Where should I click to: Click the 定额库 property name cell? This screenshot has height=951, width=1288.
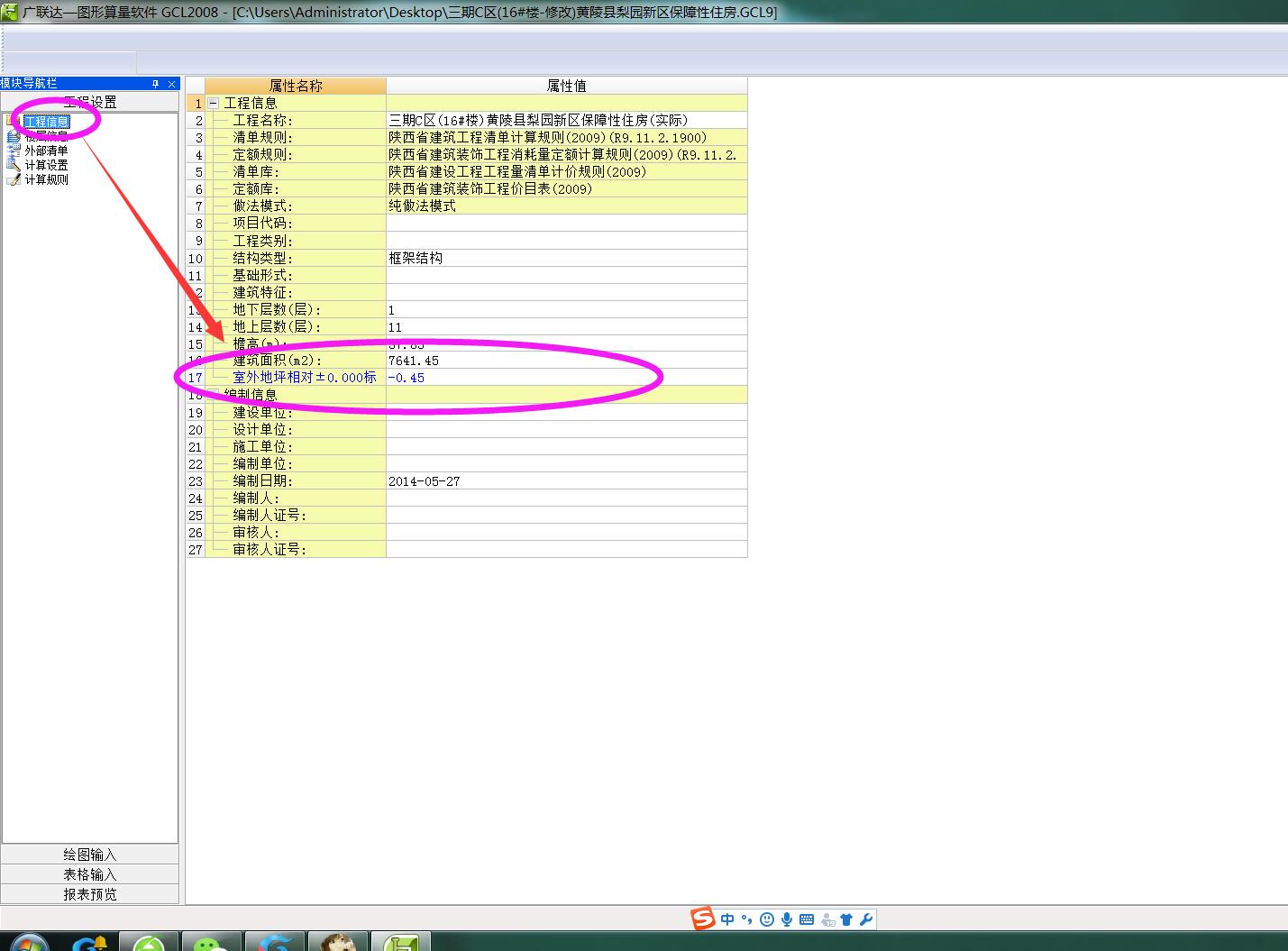click(x=296, y=188)
